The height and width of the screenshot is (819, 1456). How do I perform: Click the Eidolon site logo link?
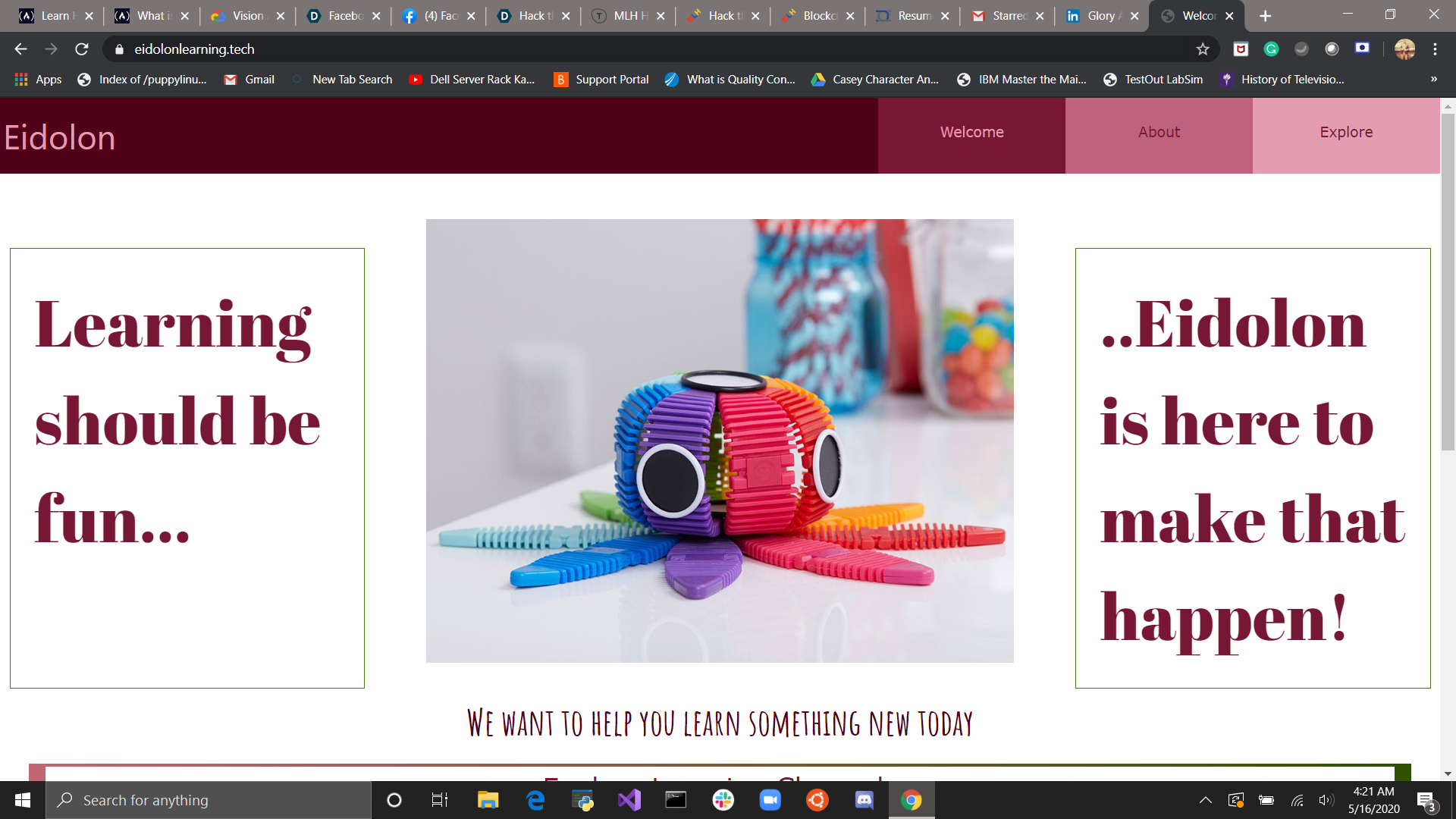[x=60, y=138]
